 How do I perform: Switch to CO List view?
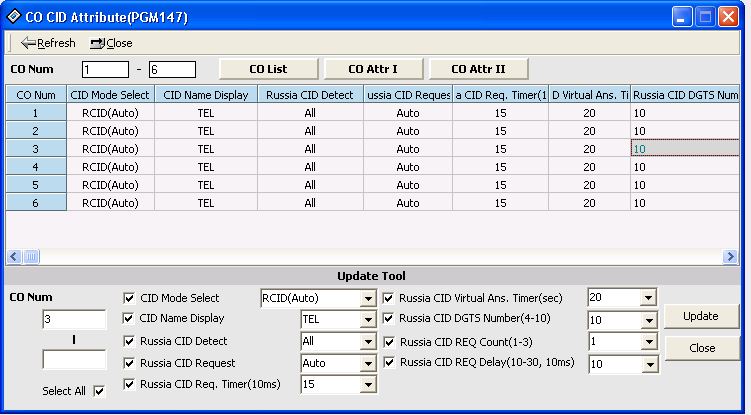(x=268, y=69)
